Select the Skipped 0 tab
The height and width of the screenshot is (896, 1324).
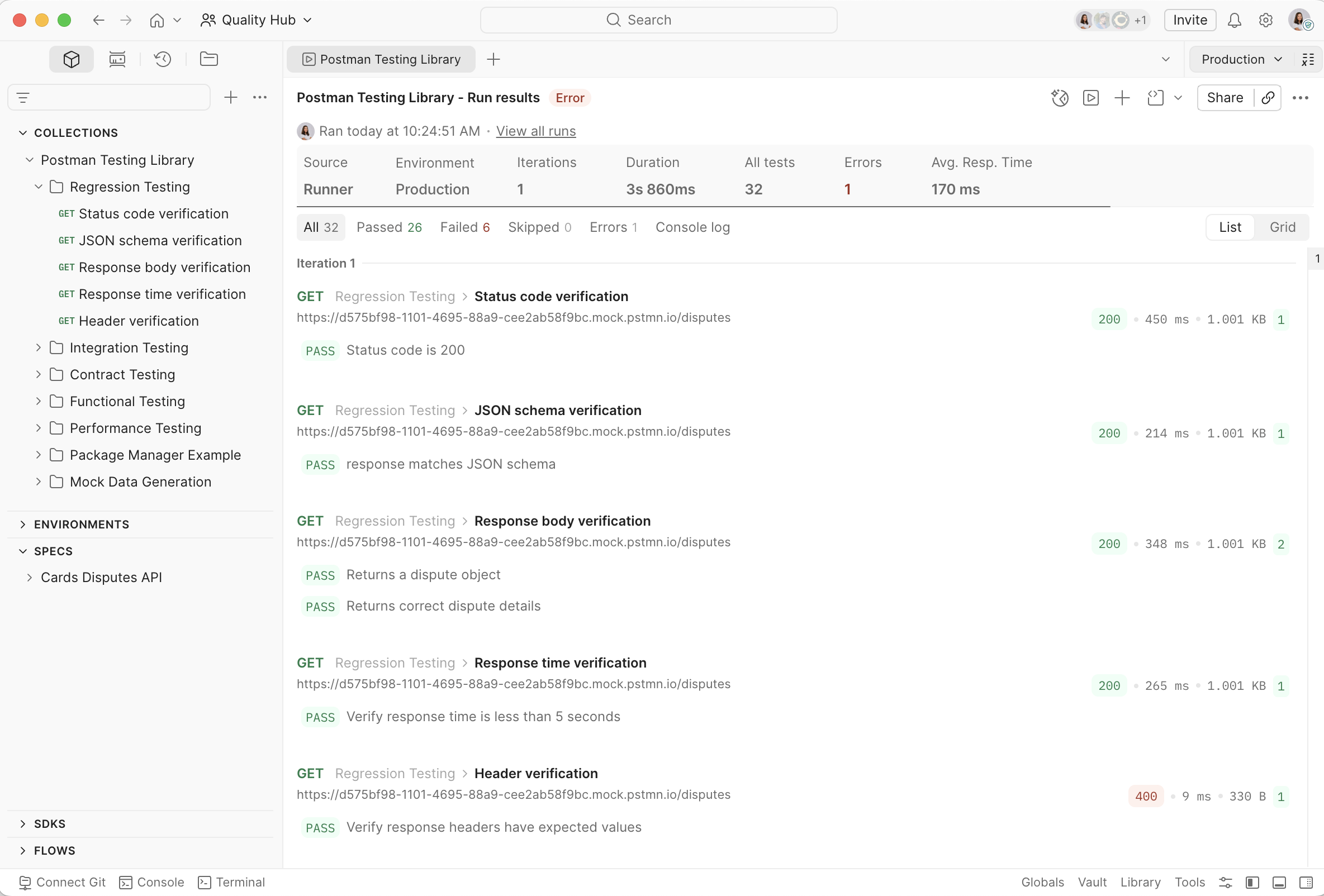(x=539, y=227)
